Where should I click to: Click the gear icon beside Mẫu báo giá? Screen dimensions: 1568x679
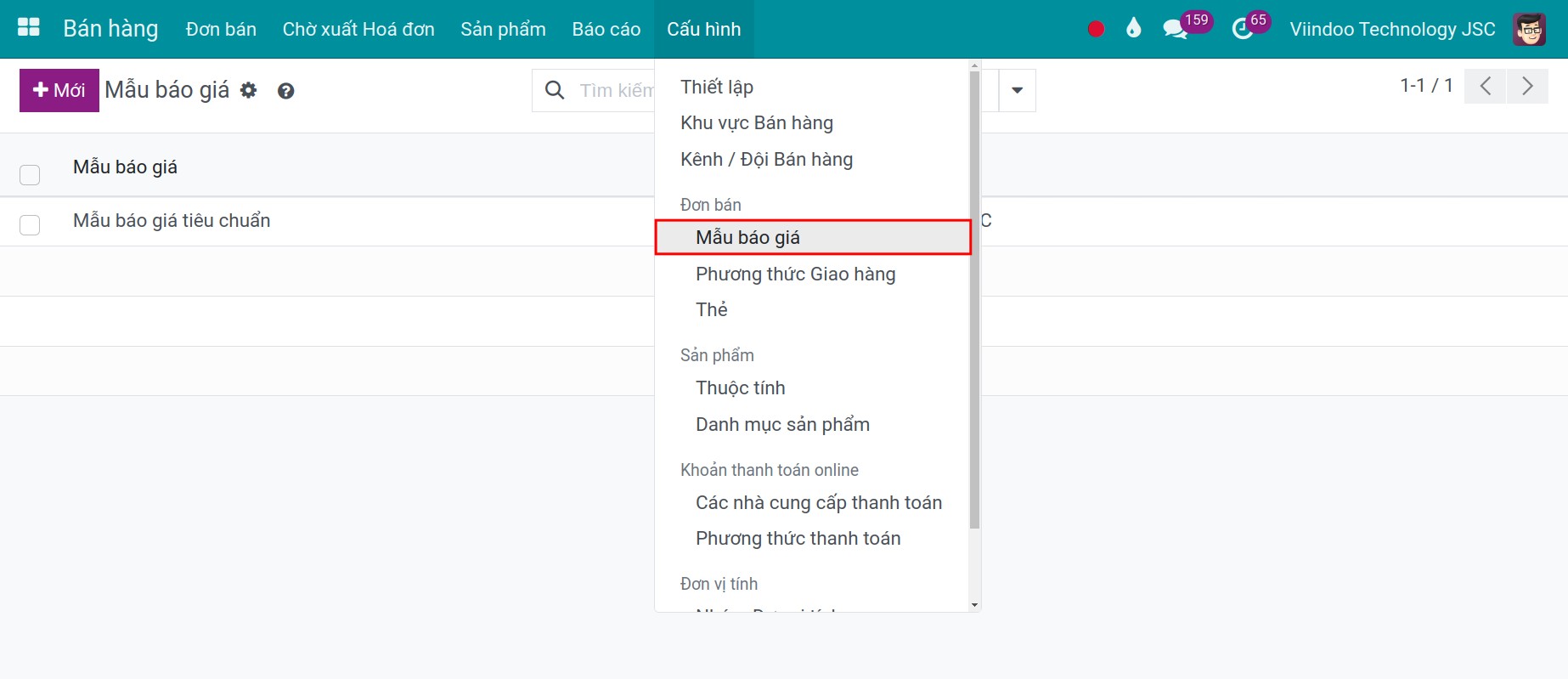click(x=248, y=90)
